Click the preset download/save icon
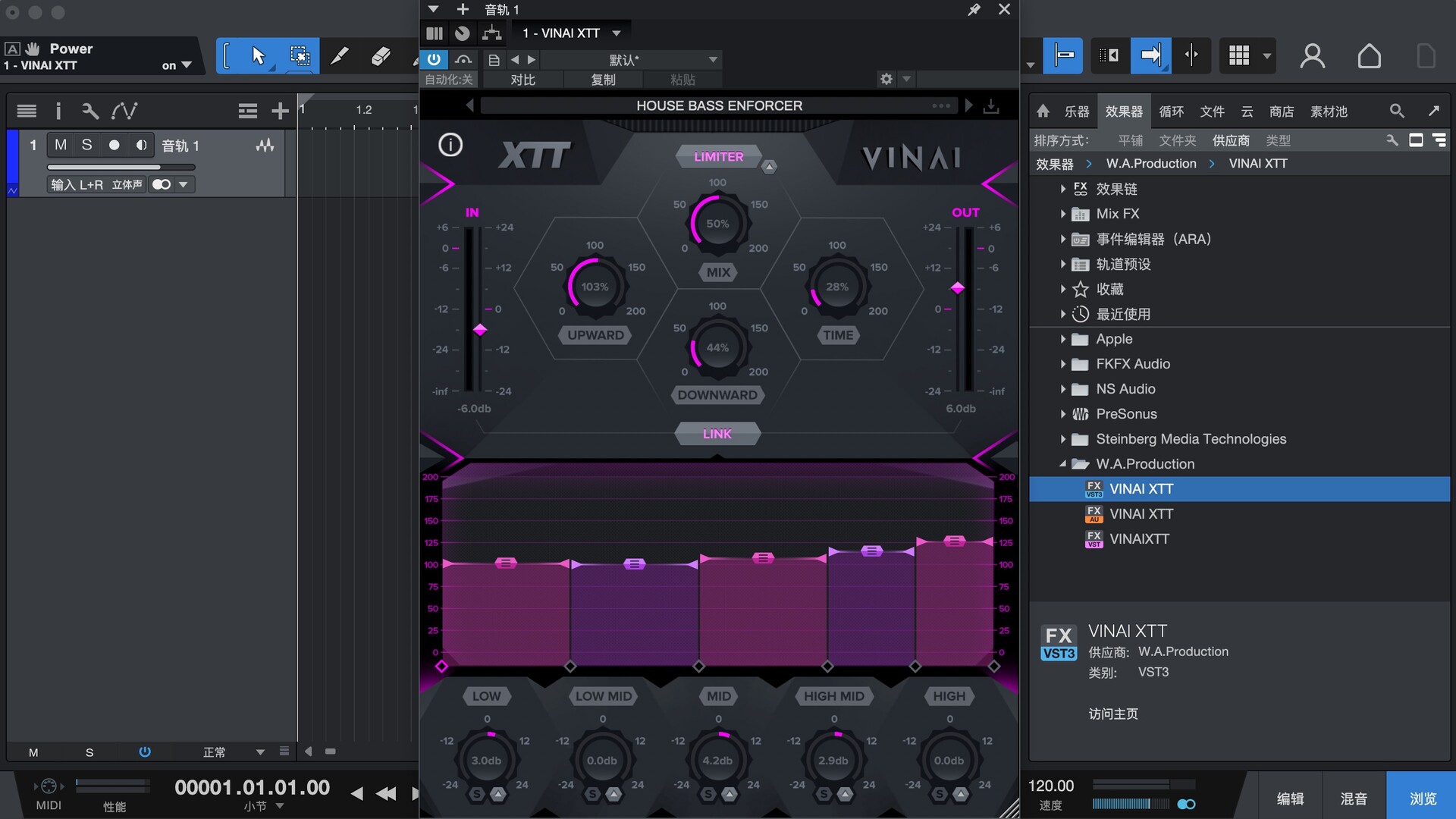Viewport: 1456px width, 819px height. click(x=991, y=106)
